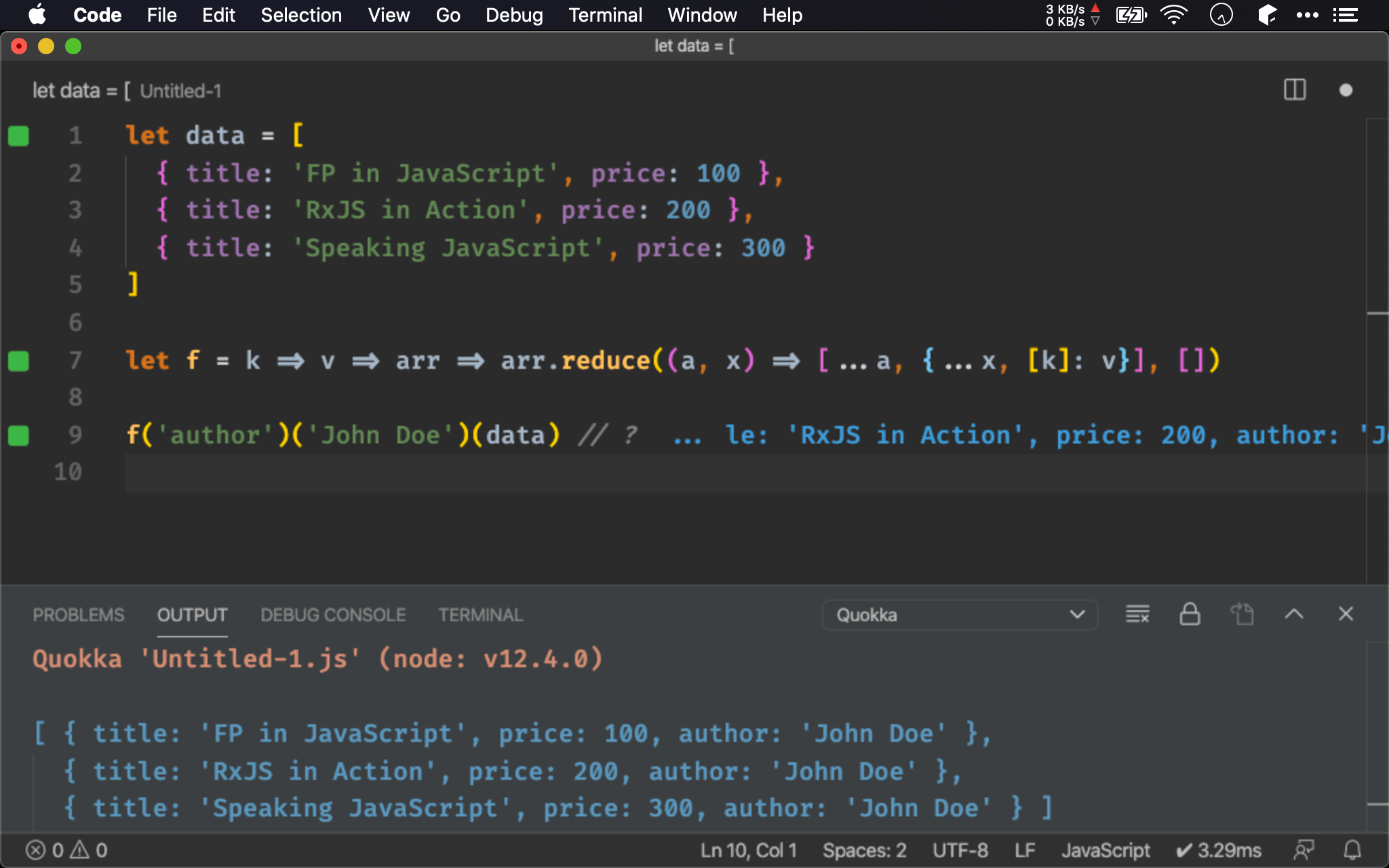
Task: Switch to the OUTPUT panel tab
Action: [193, 615]
